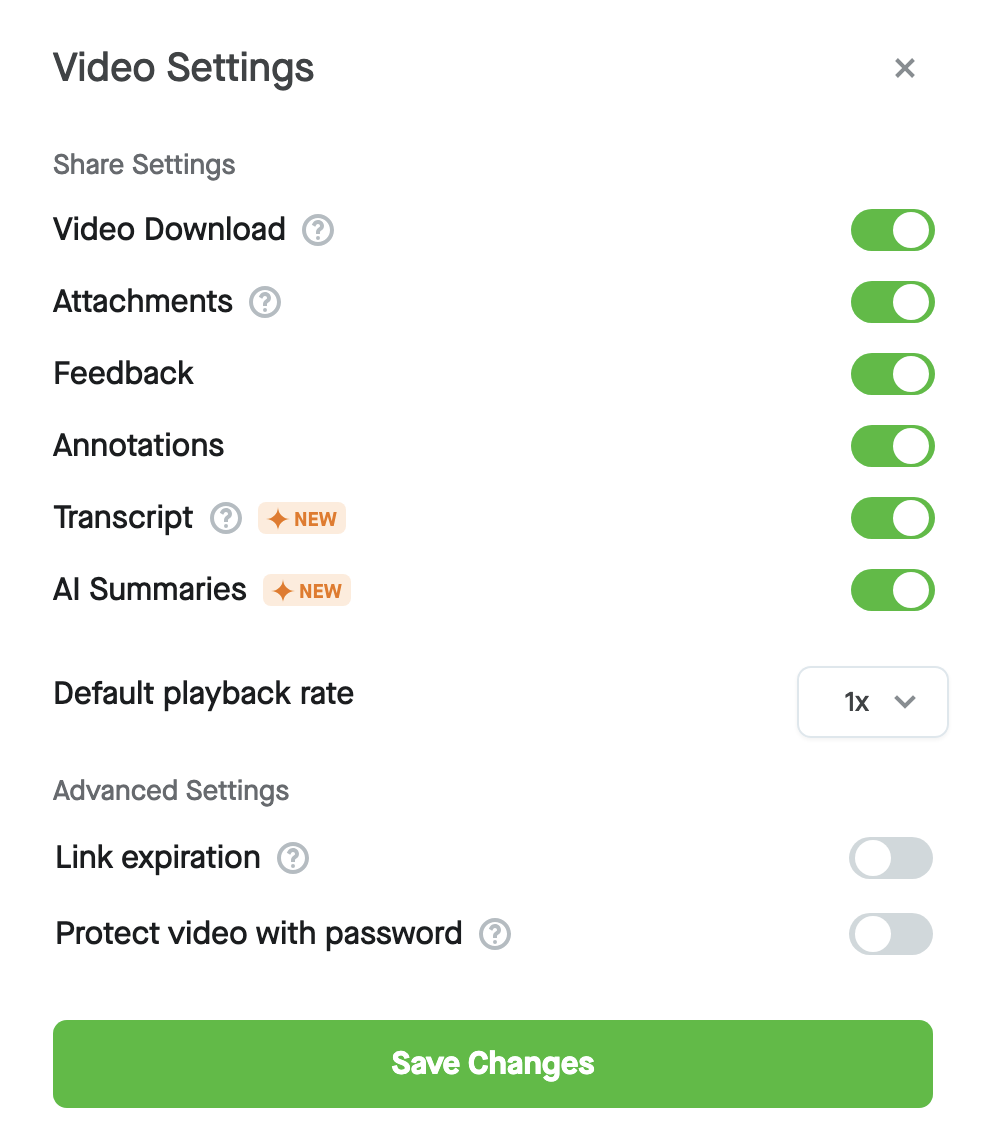Disable the Video Download toggle

(x=893, y=230)
